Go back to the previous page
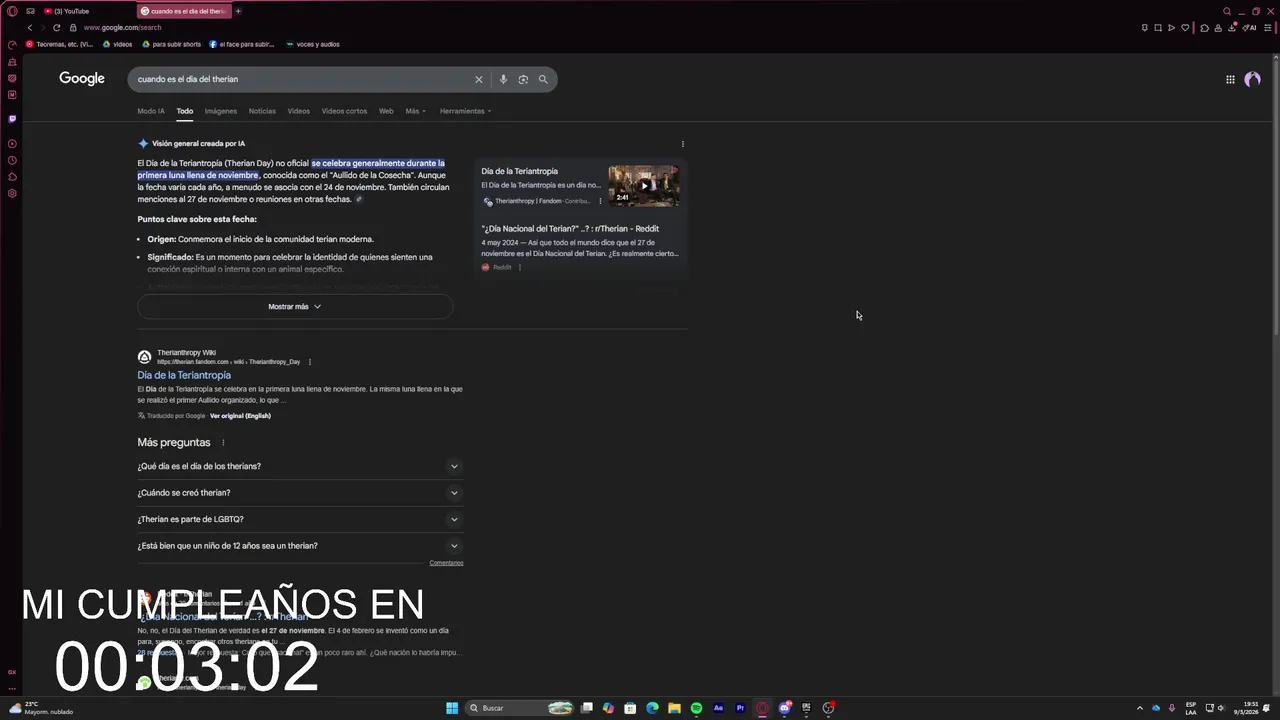This screenshot has height=720, width=1280. tap(29, 28)
